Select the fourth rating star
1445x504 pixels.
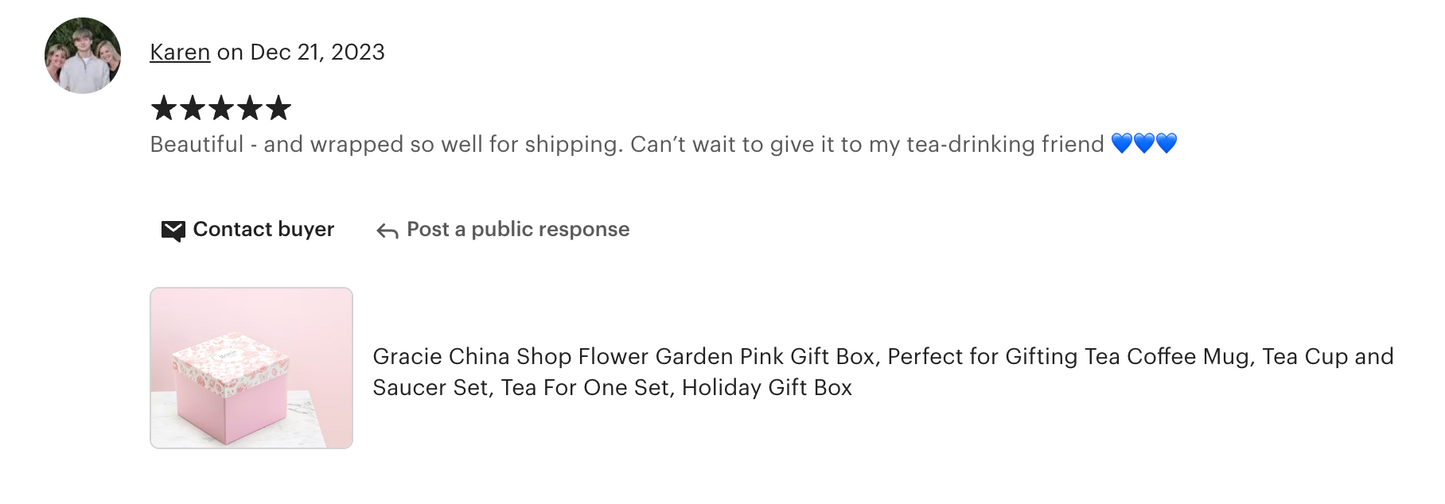pyautogui.click(x=250, y=108)
